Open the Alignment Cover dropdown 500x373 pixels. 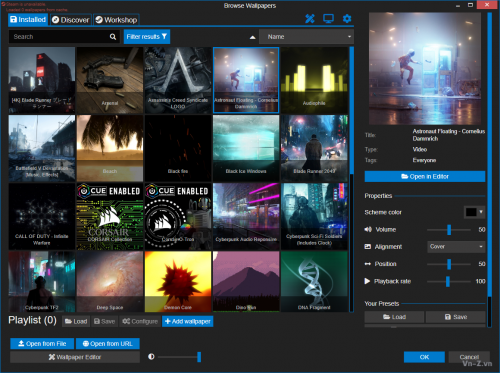pos(456,247)
